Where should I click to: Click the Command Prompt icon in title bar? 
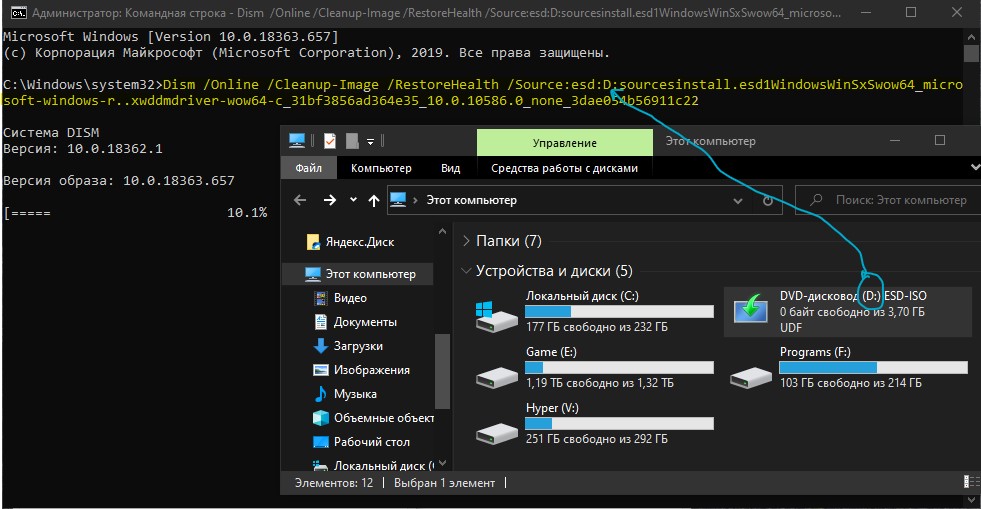(x=19, y=13)
